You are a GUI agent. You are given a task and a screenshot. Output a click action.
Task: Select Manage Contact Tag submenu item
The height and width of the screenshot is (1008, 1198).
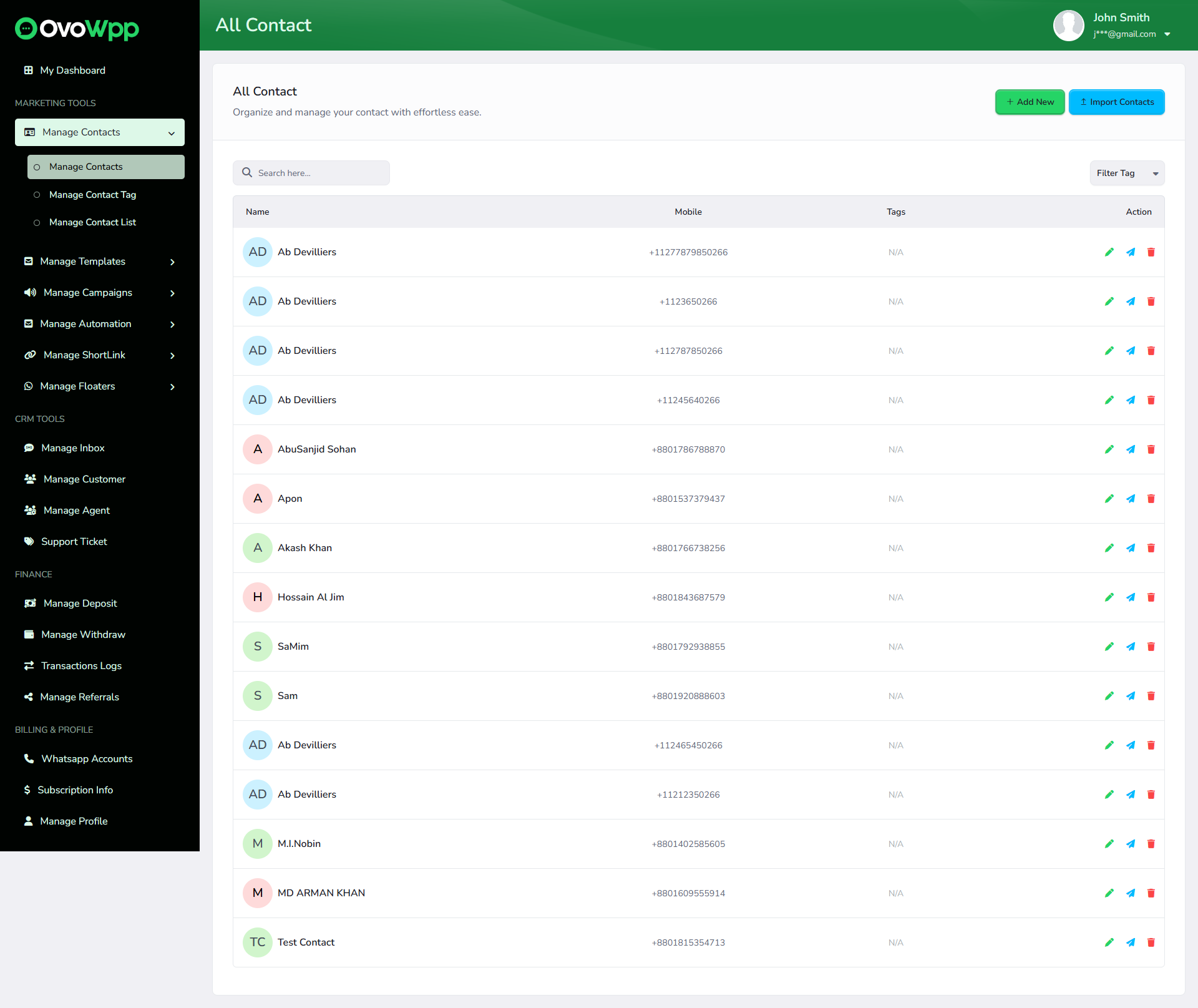(x=92, y=195)
